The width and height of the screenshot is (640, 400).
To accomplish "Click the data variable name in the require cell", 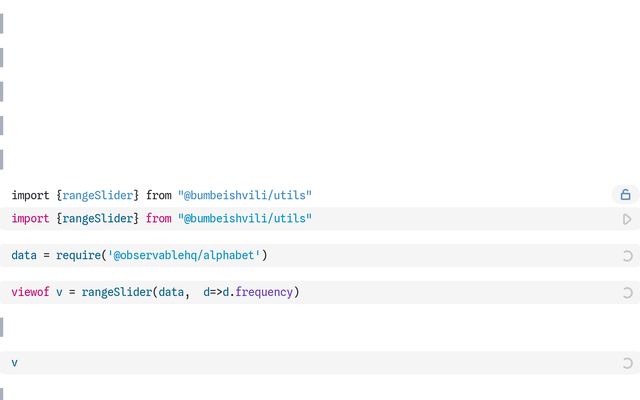I will [x=24, y=256].
